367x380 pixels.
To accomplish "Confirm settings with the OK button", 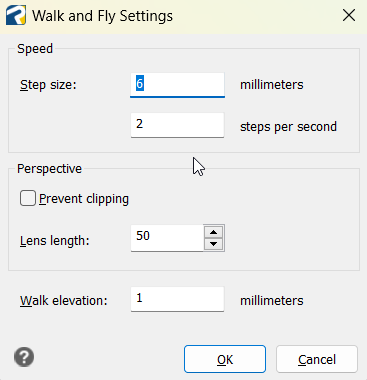I will 225,359.
